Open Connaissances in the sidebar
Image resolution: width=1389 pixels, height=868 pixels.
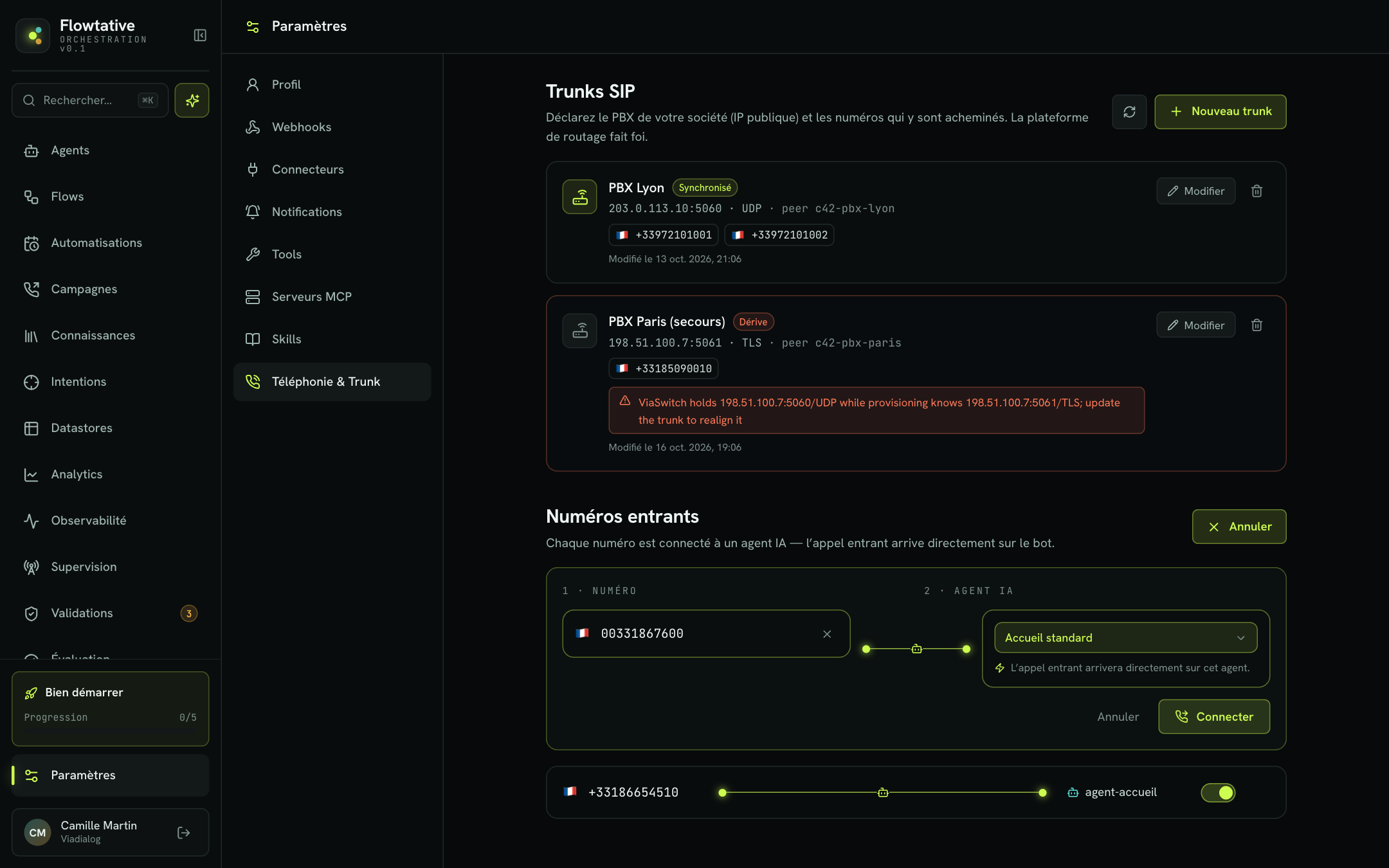(x=111, y=336)
